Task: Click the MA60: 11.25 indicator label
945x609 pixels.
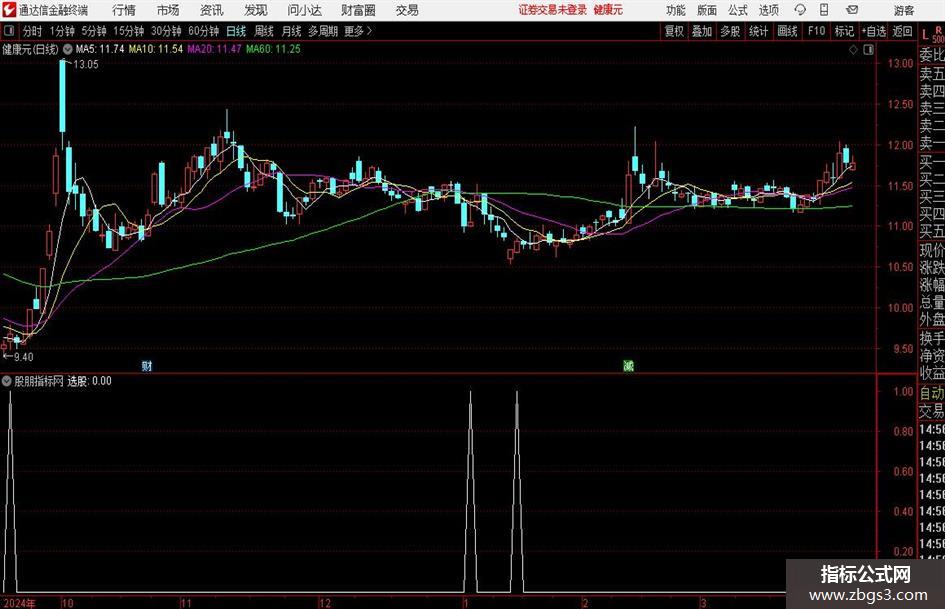Action: coord(273,49)
